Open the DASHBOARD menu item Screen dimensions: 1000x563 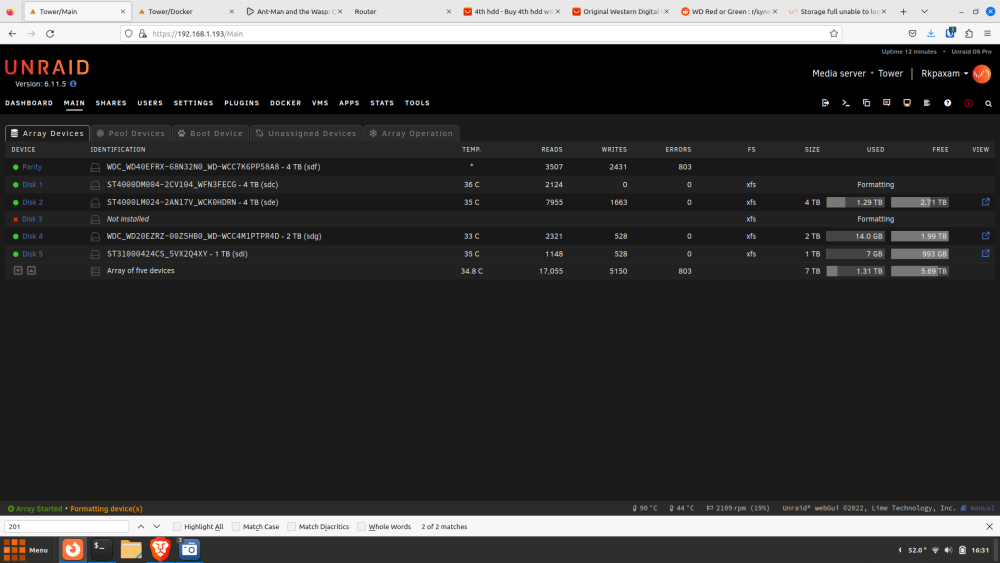tap(29, 103)
